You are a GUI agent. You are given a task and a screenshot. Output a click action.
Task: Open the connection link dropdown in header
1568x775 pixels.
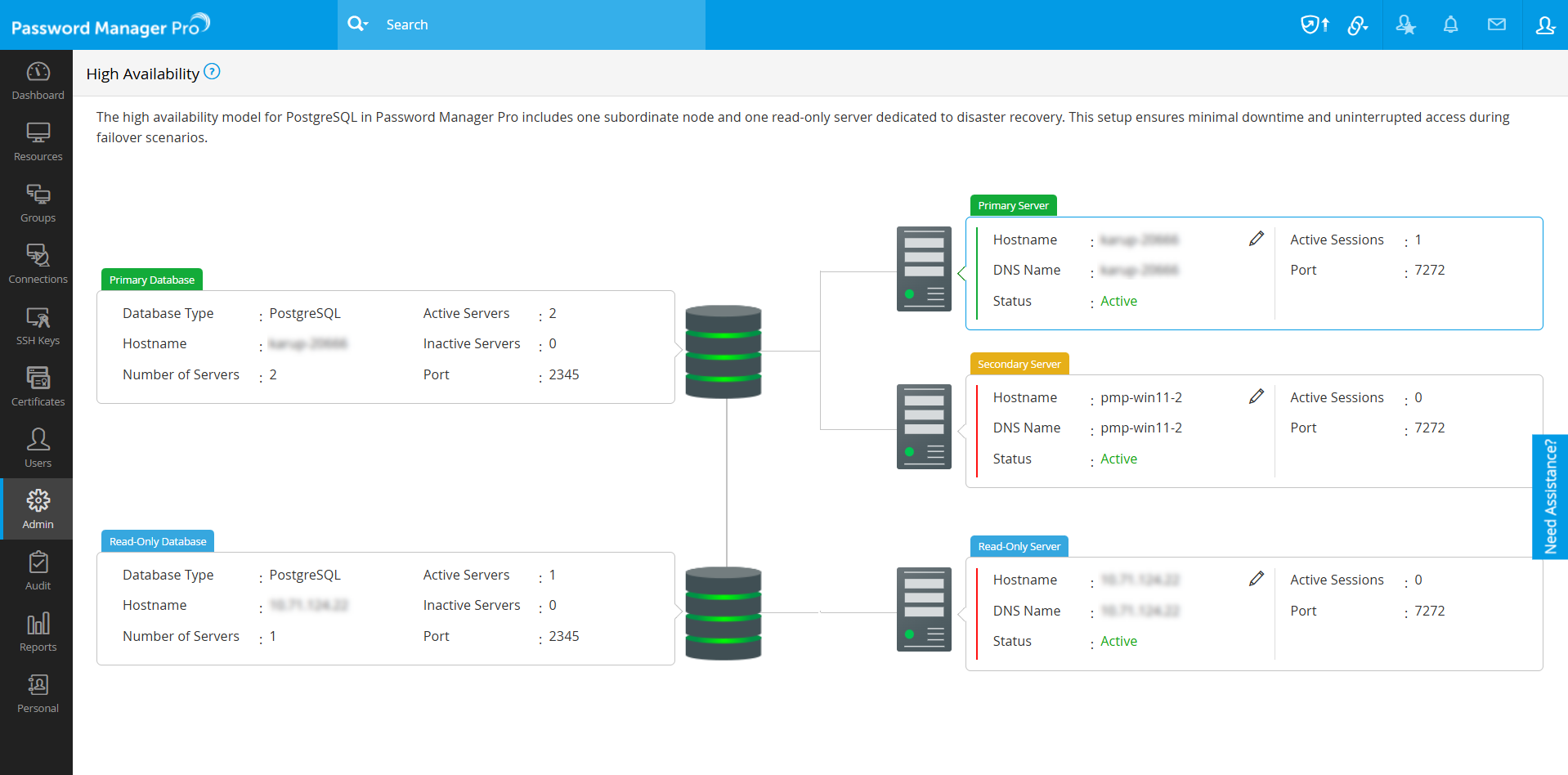point(1358,25)
